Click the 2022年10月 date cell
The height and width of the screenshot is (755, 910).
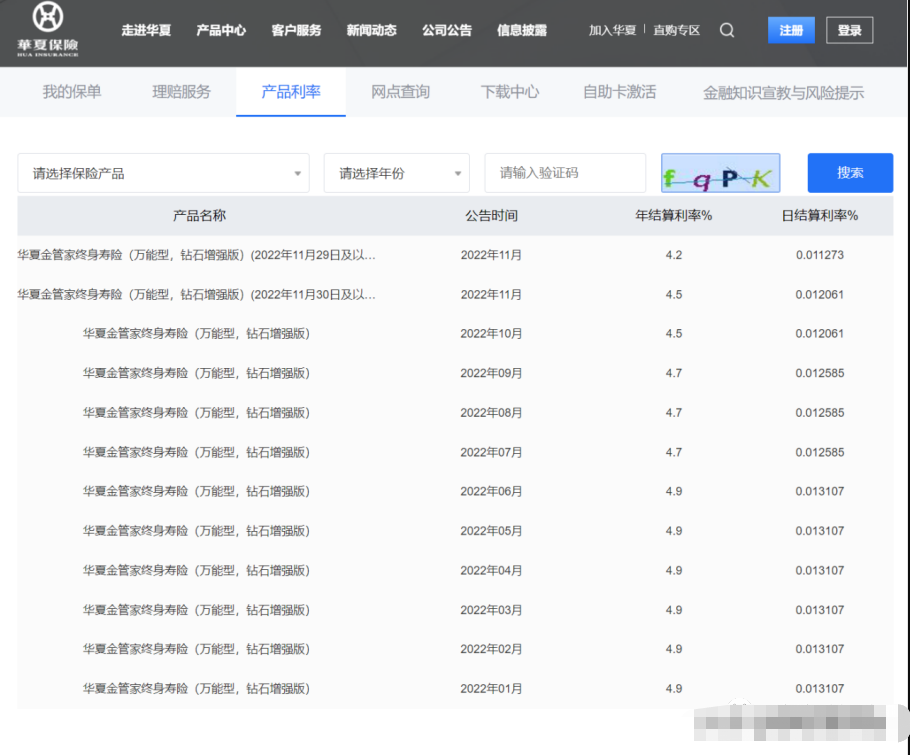[x=491, y=334]
